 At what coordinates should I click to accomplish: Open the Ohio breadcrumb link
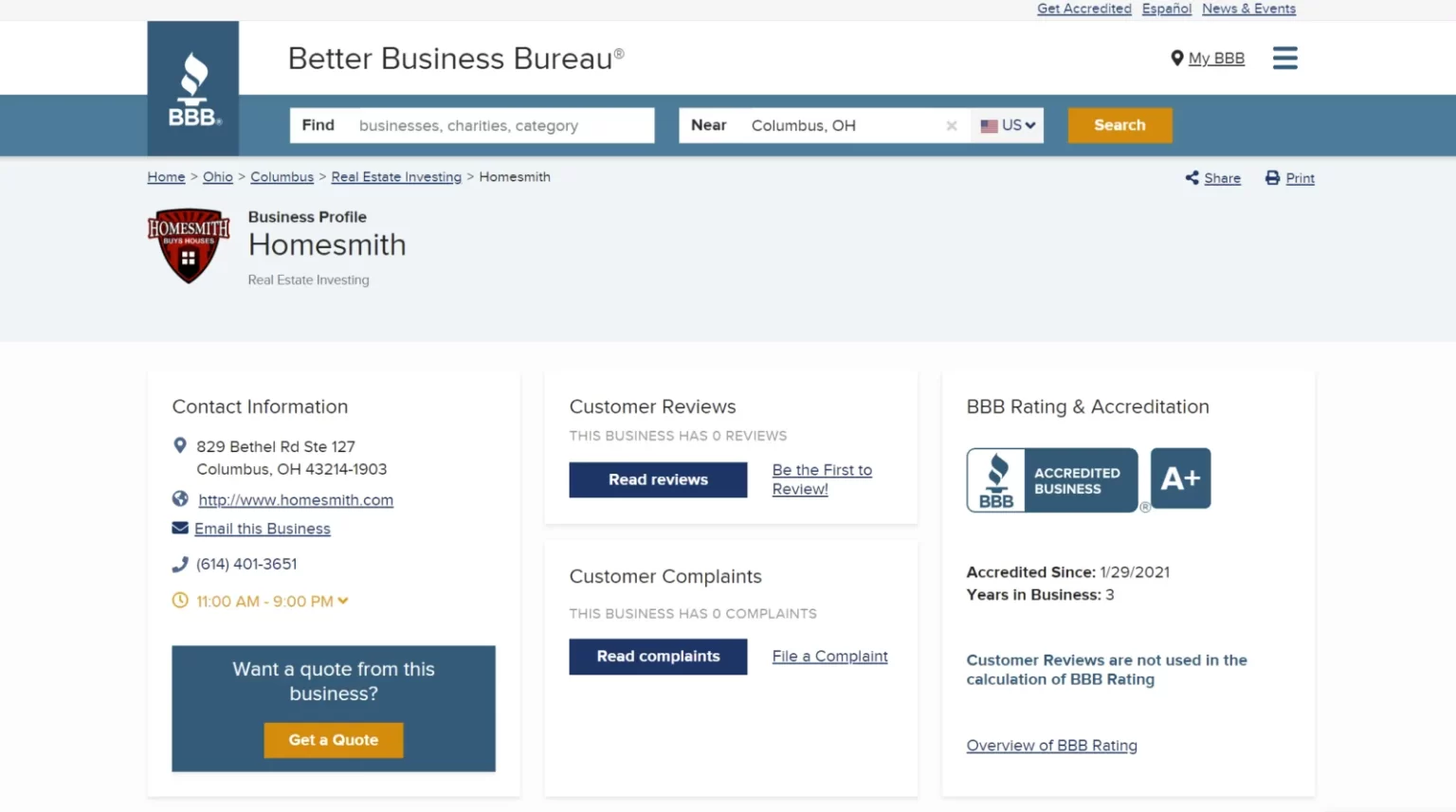(x=218, y=177)
